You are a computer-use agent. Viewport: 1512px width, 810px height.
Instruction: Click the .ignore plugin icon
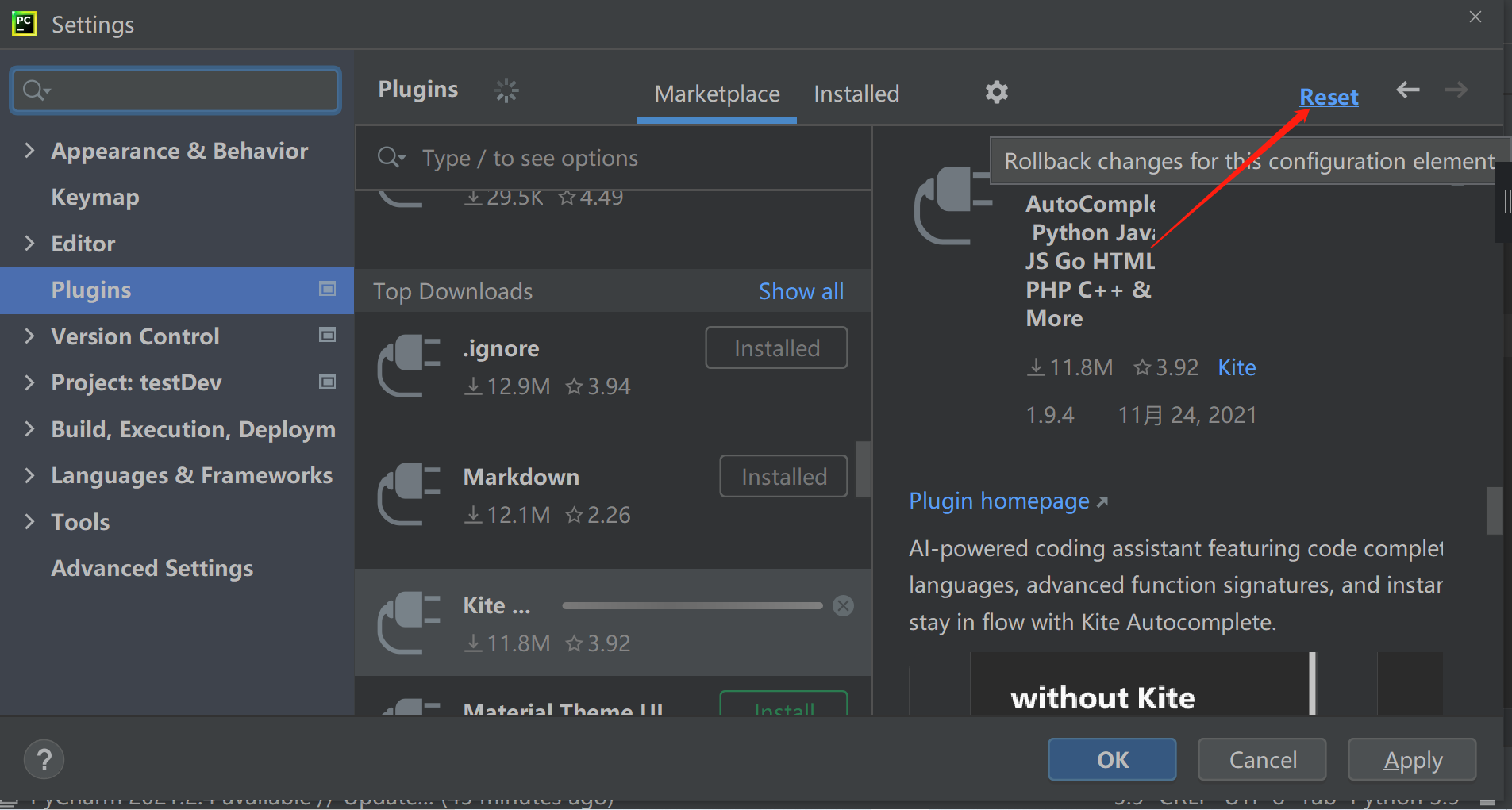point(410,365)
